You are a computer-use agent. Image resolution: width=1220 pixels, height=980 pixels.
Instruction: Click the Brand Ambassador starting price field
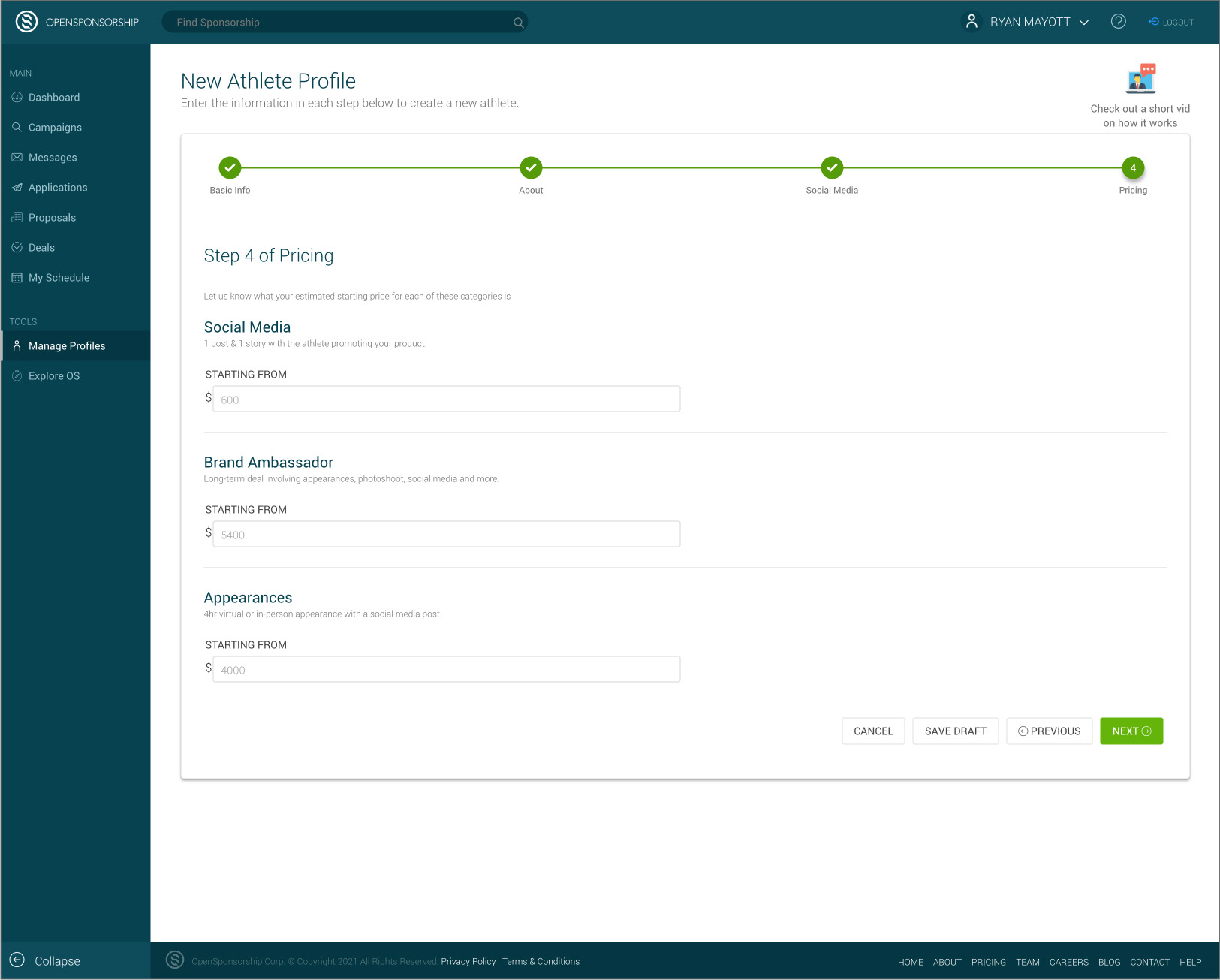click(447, 534)
